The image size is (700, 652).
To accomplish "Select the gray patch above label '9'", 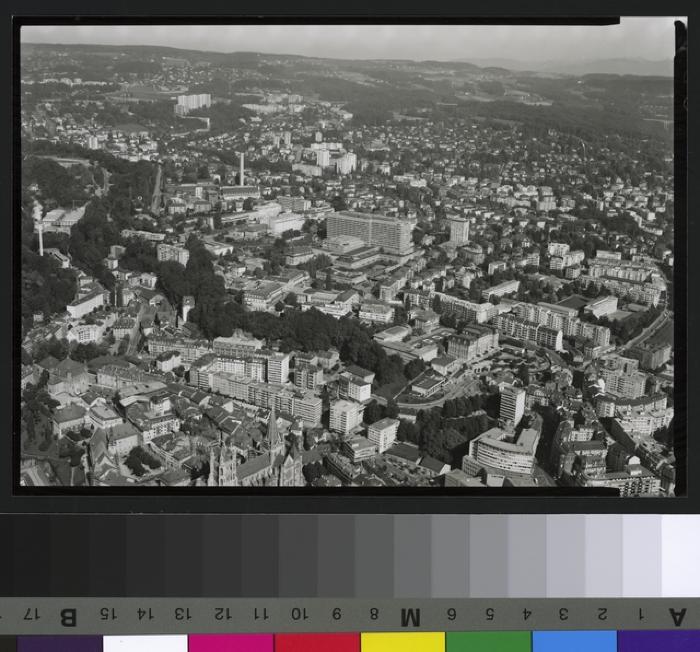I will 336,556.
